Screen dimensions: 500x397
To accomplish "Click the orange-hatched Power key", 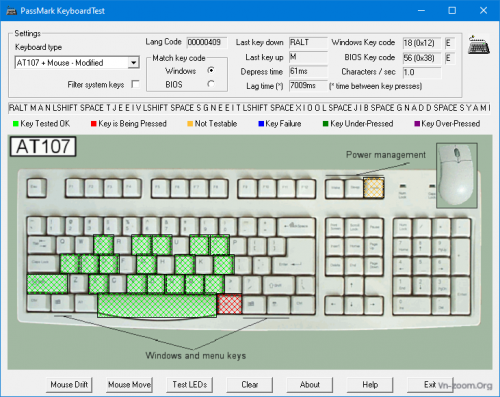I will click(374, 188).
